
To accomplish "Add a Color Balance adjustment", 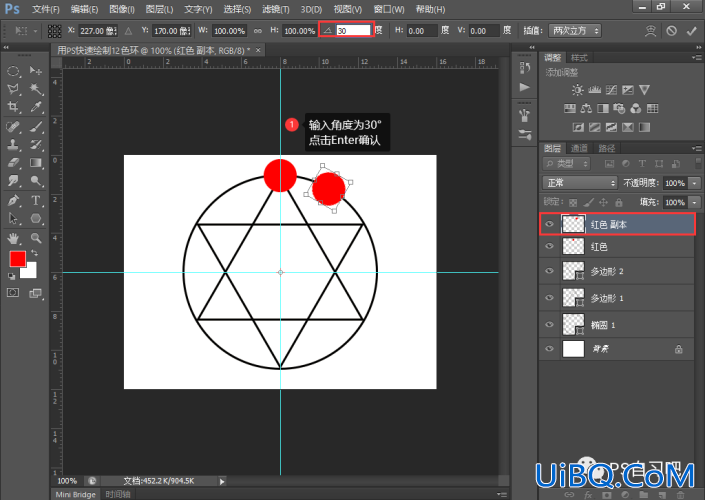I will 586,108.
